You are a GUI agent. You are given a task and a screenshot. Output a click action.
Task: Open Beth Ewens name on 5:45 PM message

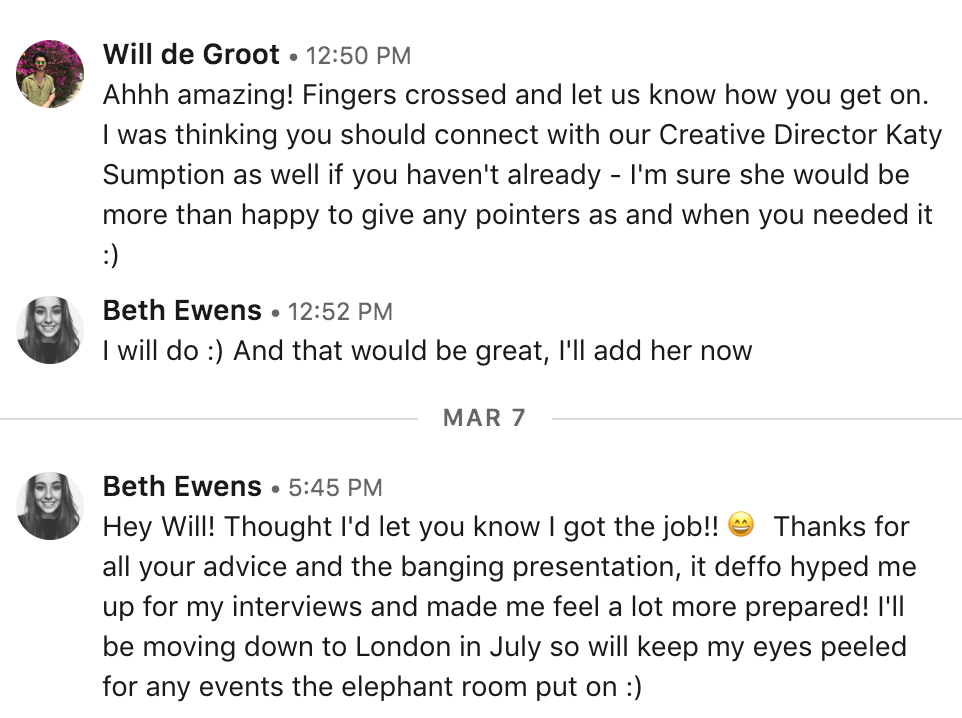[182, 487]
